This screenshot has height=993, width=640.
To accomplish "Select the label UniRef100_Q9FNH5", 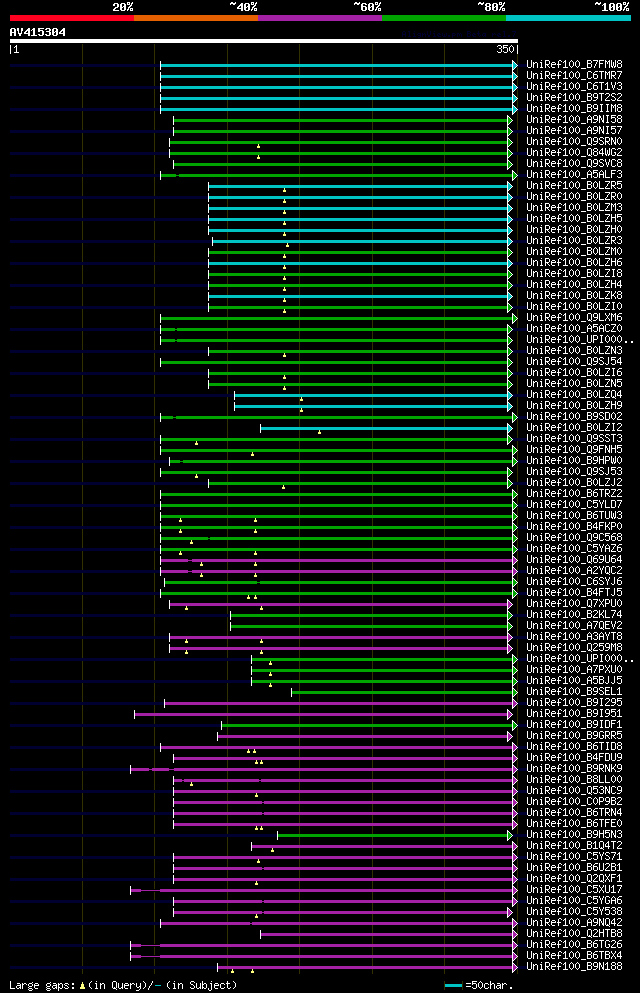I will click(574, 450).
